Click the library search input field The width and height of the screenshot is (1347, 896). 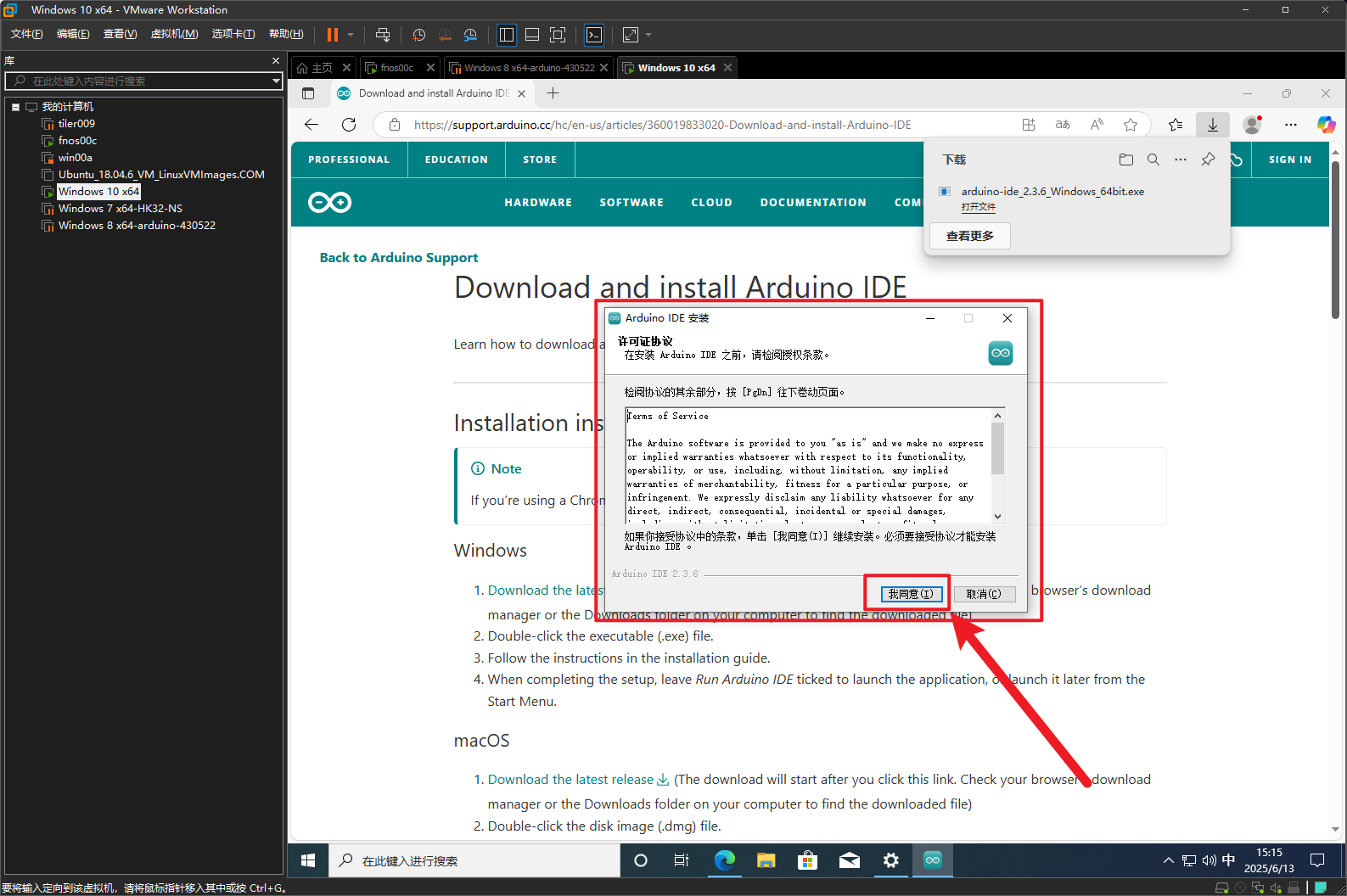pos(144,81)
